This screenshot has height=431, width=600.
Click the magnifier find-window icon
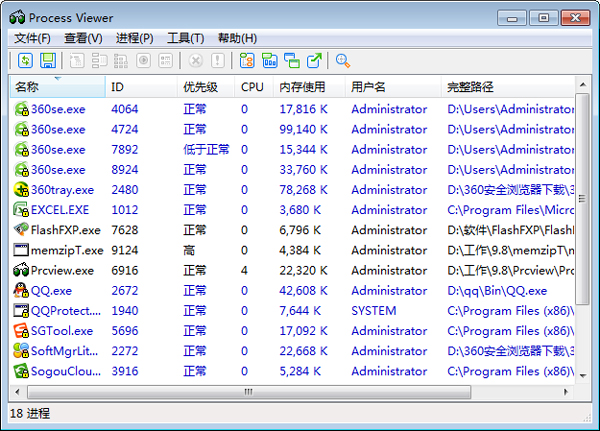(x=343, y=60)
